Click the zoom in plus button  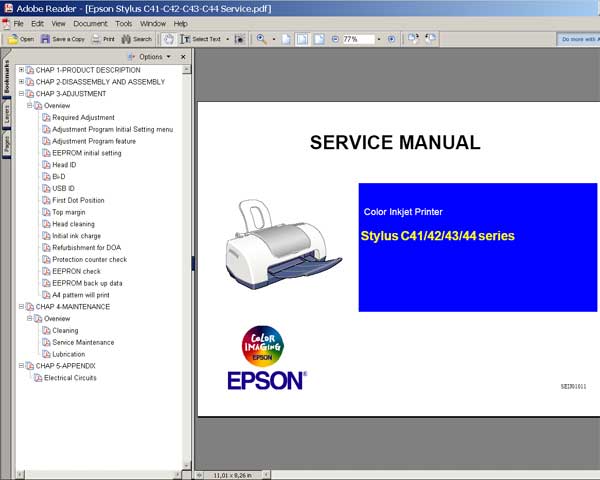391,39
